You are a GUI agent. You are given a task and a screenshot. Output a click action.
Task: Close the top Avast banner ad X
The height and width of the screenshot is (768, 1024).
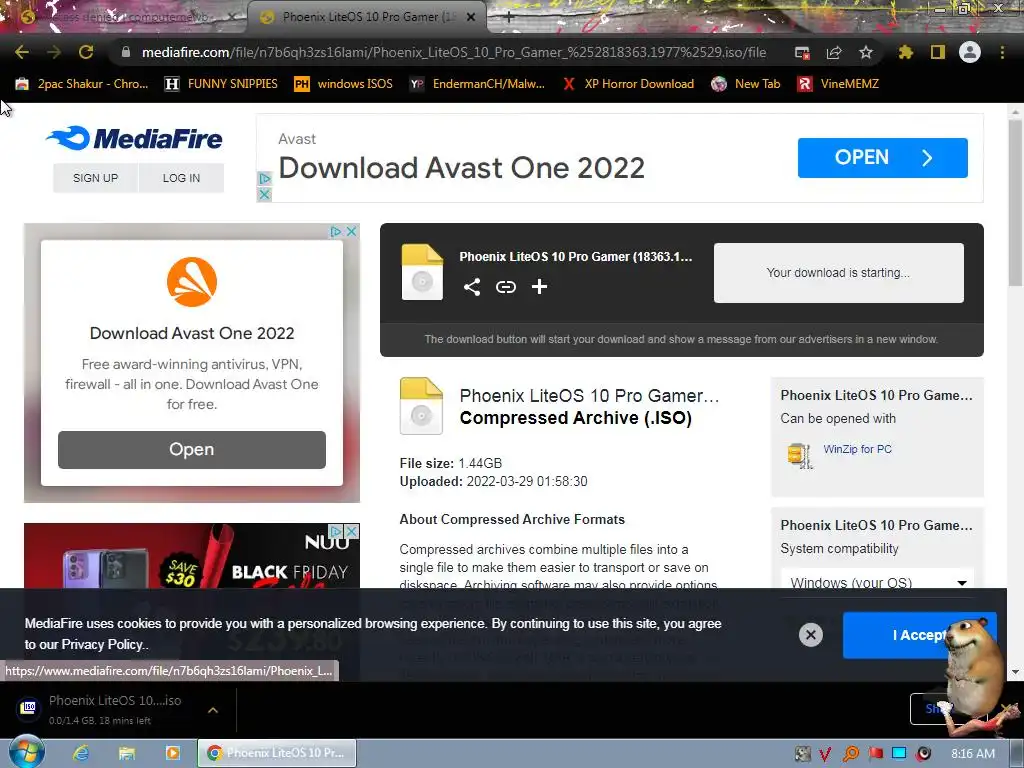(264, 195)
